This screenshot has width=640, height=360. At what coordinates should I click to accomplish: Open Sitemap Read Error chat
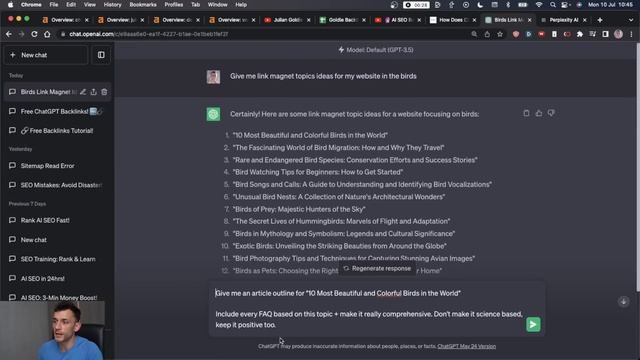[x=57, y=166]
